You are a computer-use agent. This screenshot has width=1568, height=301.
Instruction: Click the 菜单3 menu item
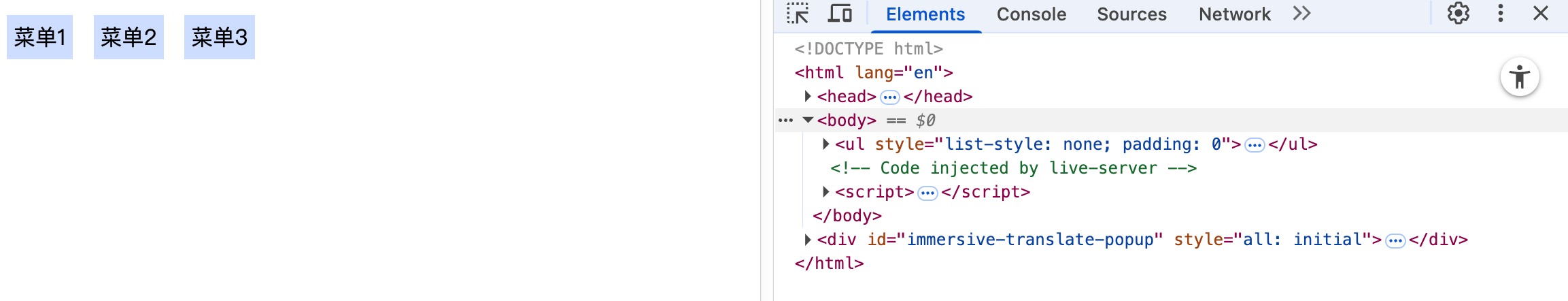coord(219,37)
